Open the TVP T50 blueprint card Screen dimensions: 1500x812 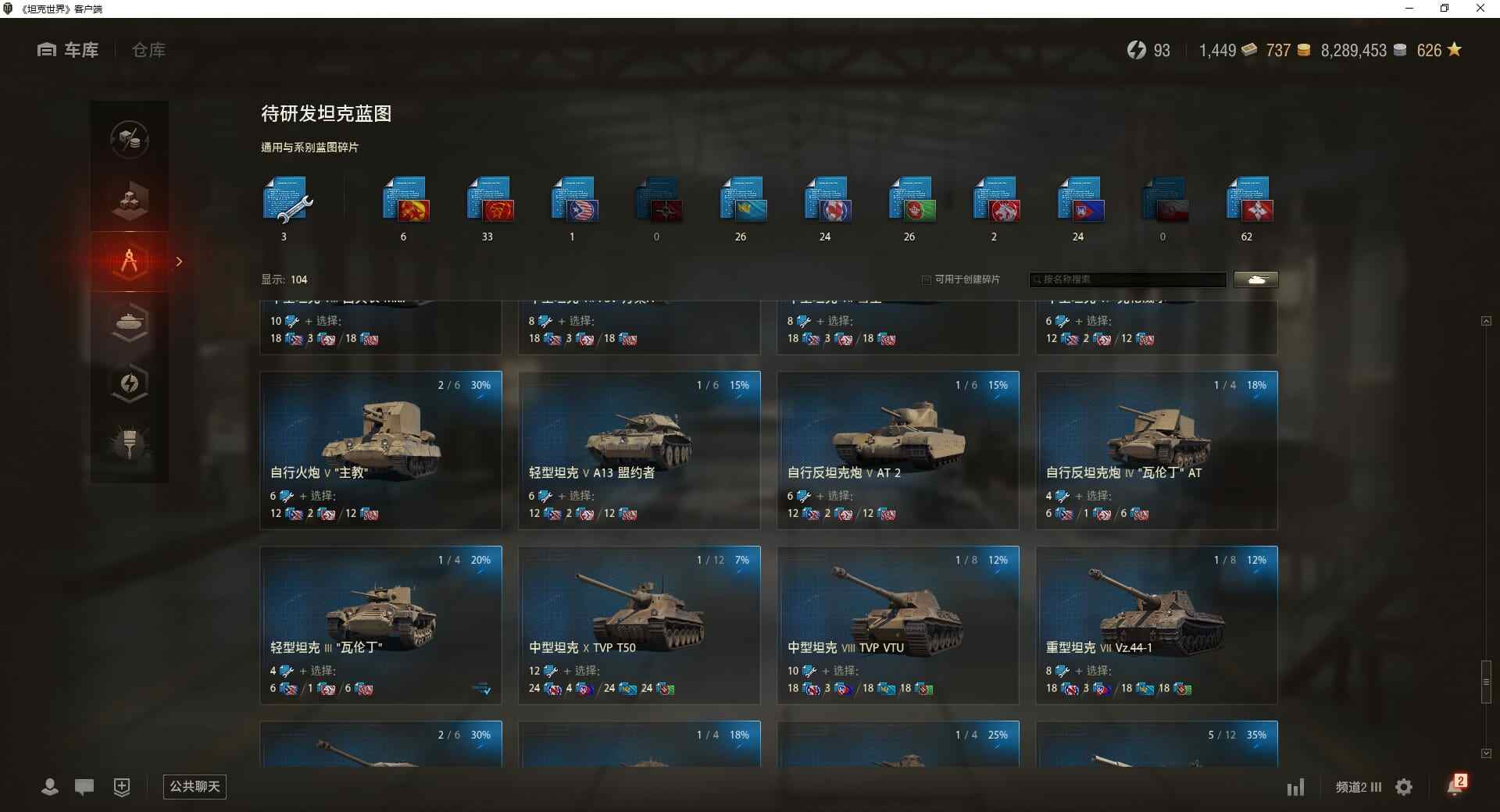pyautogui.click(x=639, y=625)
